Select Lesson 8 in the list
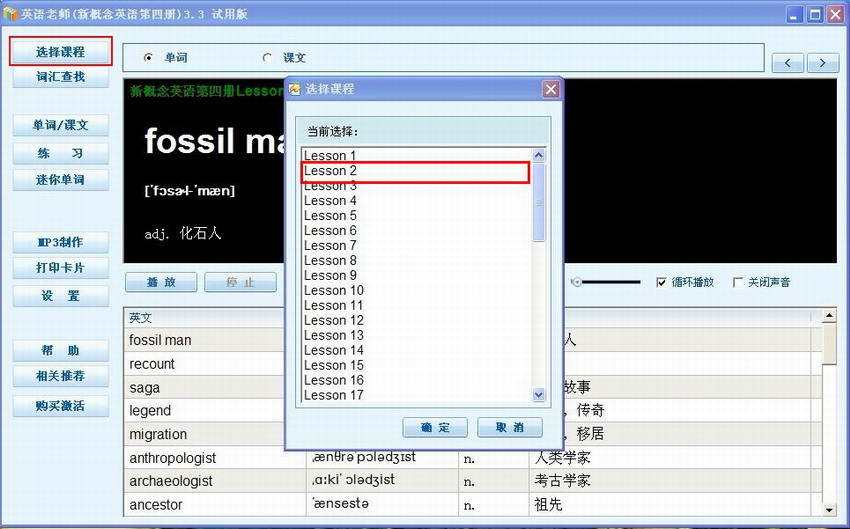The height and width of the screenshot is (529, 850). (x=416, y=261)
